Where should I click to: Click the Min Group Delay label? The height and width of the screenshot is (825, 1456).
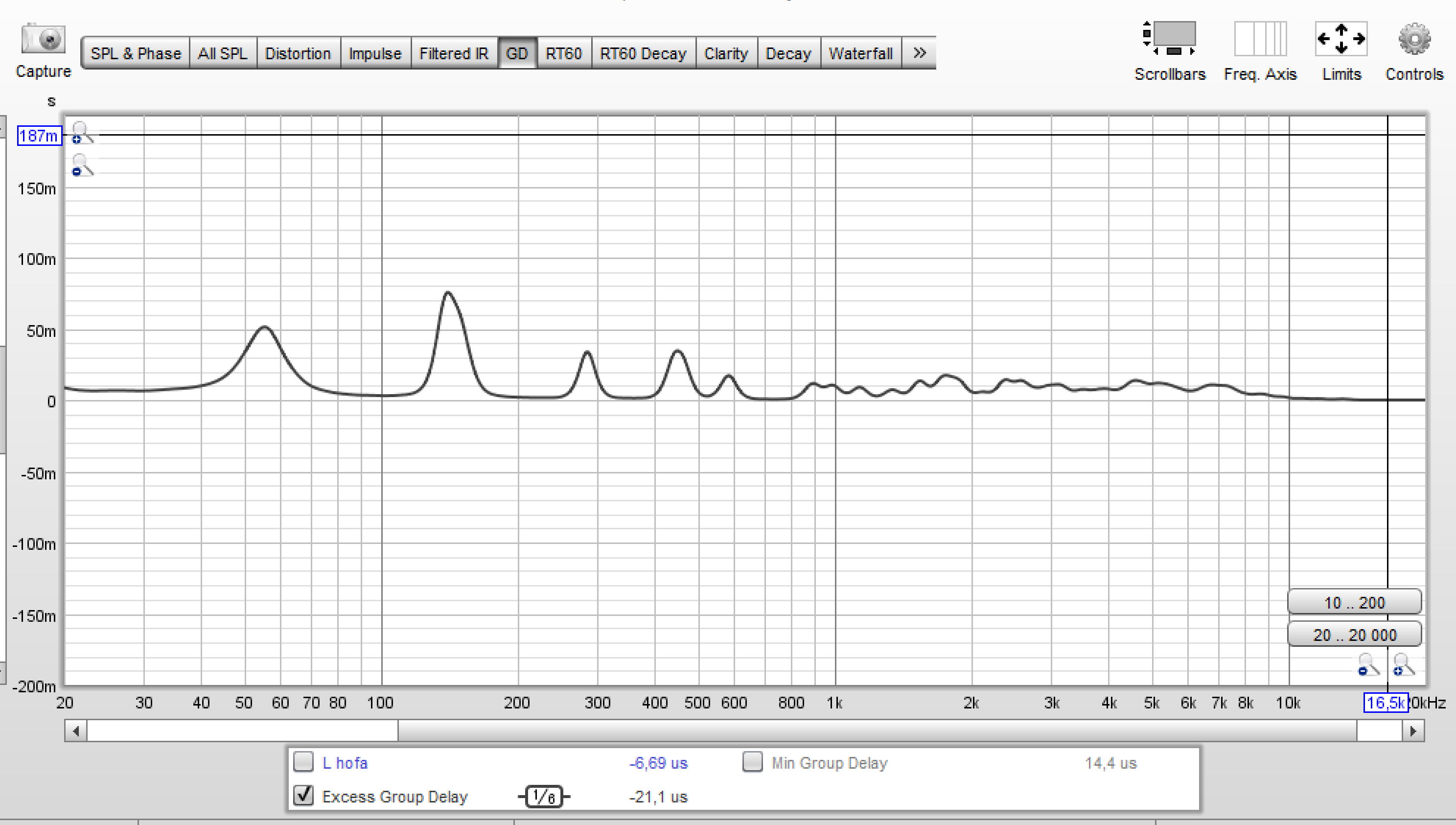point(830,763)
